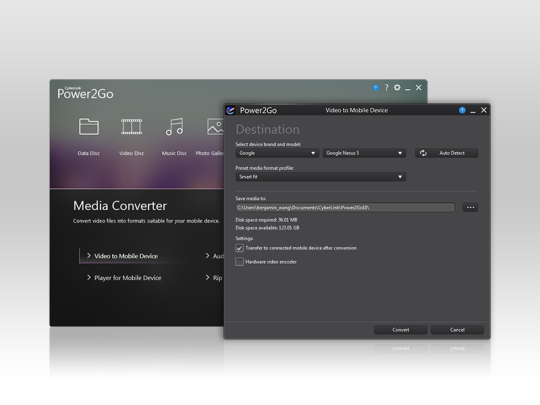This screenshot has height=405, width=540.
Task: Click the Disk space required text
Action: 266,220
